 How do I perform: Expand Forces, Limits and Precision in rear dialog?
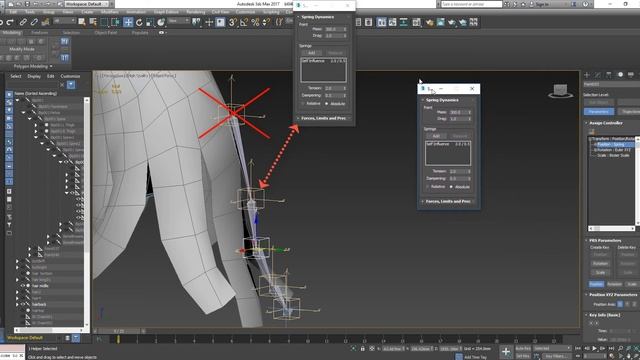324,118
